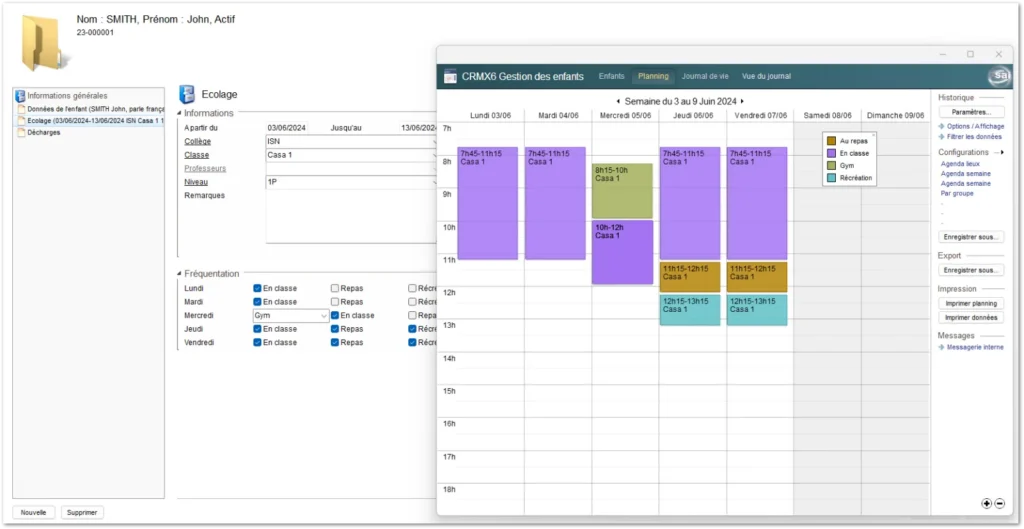Viewport: 1024px width, 529px height.
Task: Select the Par groupe configuration
Action: click(957, 193)
